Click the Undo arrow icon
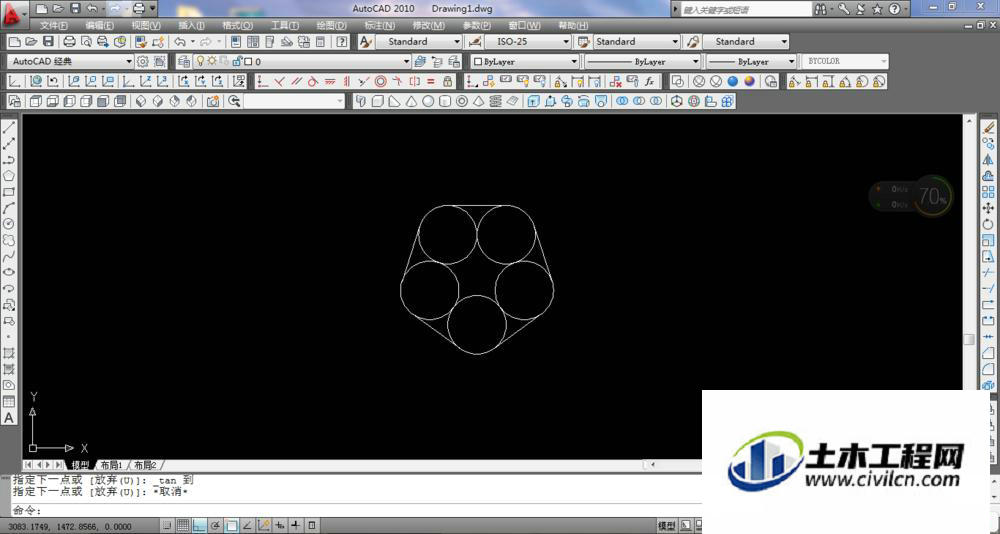Viewport: 1000px width, 534px height. tap(180, 41)
